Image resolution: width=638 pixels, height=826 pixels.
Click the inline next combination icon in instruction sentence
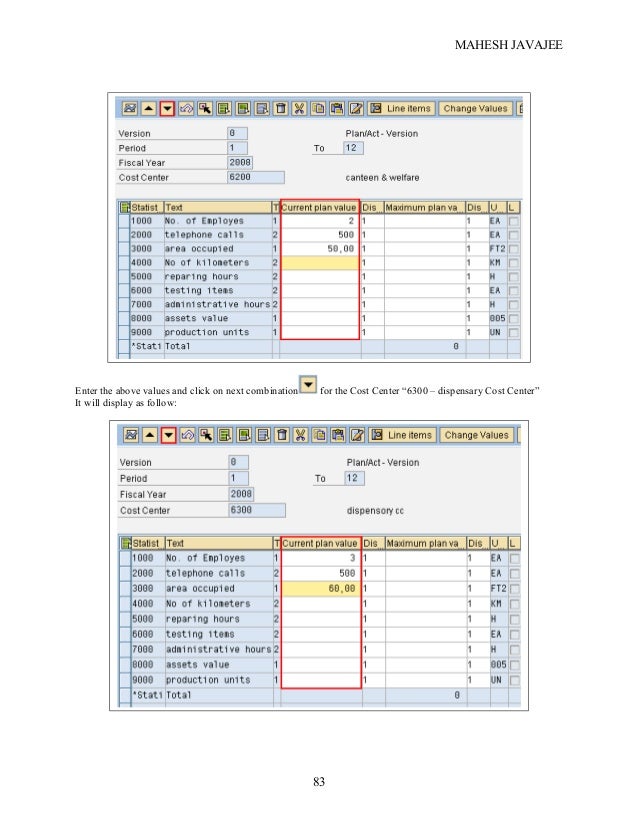coord(308,385)
